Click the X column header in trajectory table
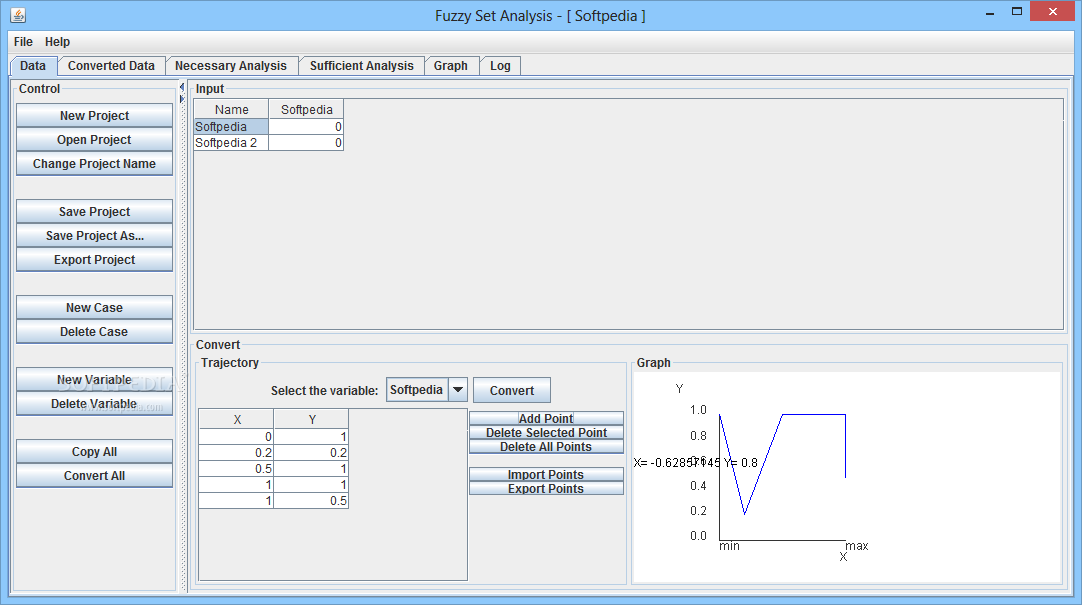The height and width of the screenshot is (605, 1082). (x=237, y=419)
